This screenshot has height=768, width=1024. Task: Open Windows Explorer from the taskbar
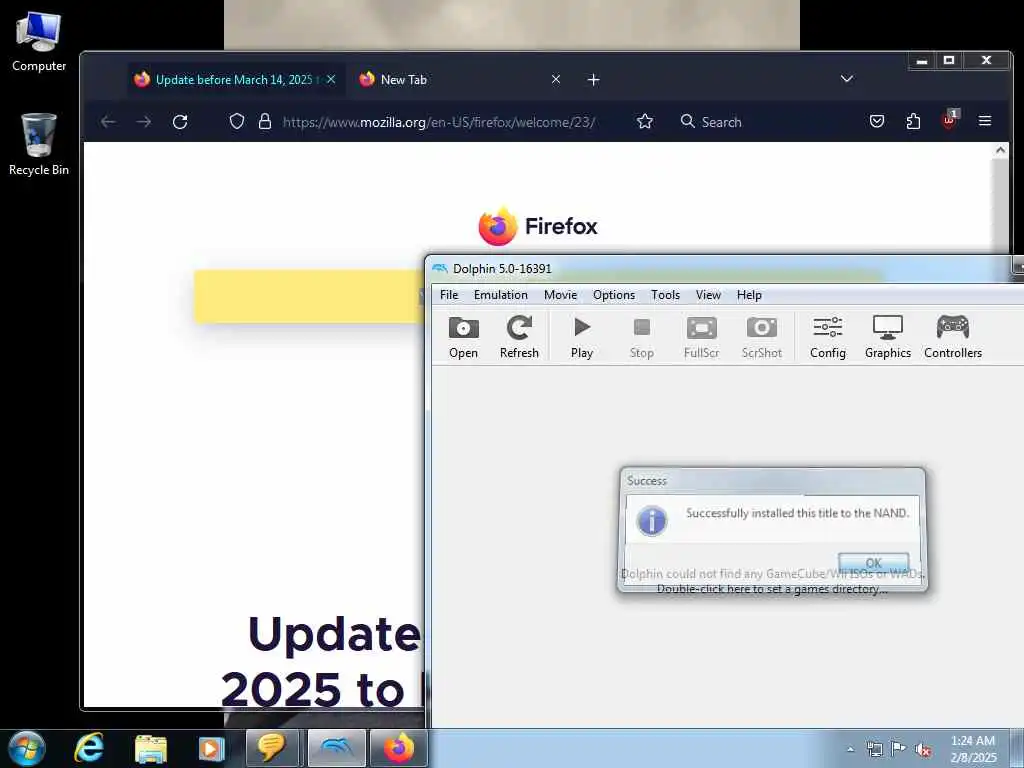(x=151, y=748)
